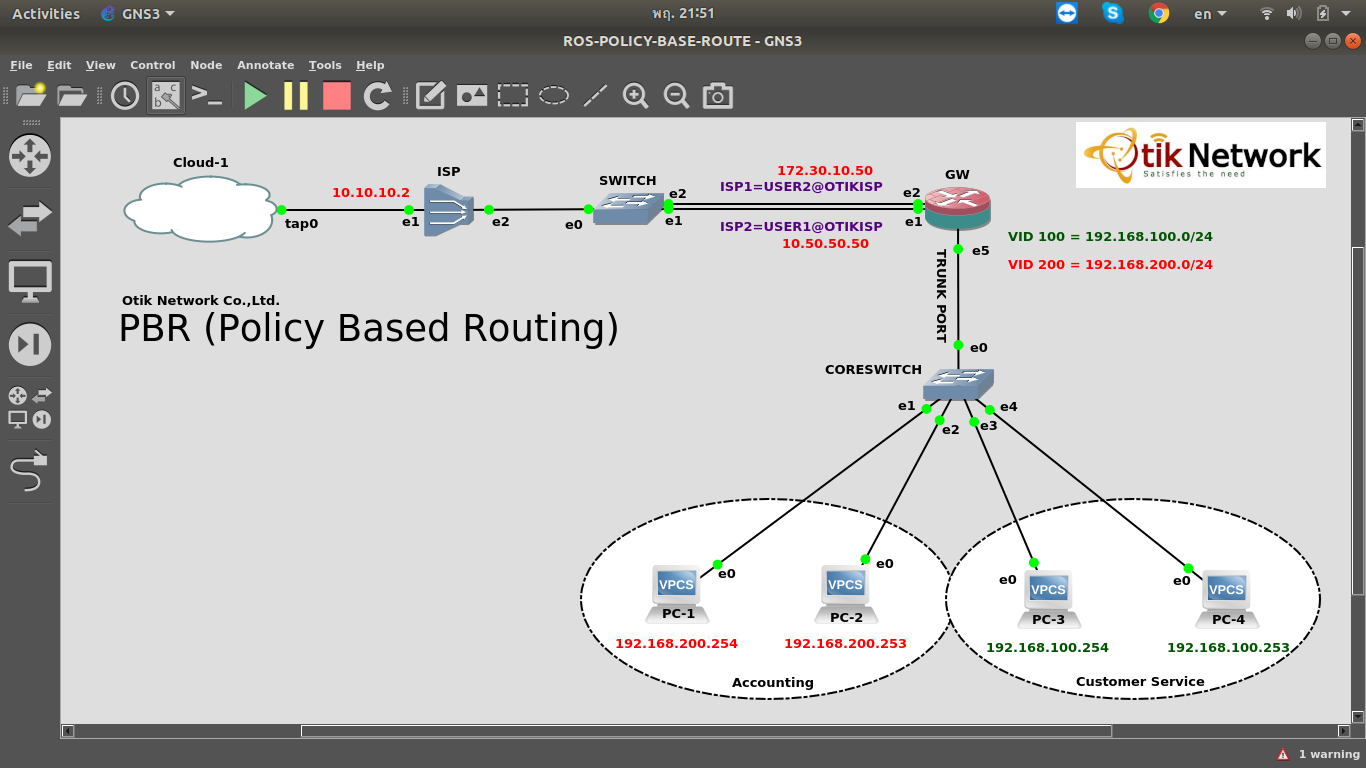The width and height of the screenshot is (1366, 768).
Task: Open the Edit menu
Action: click(x=59, y=65)
